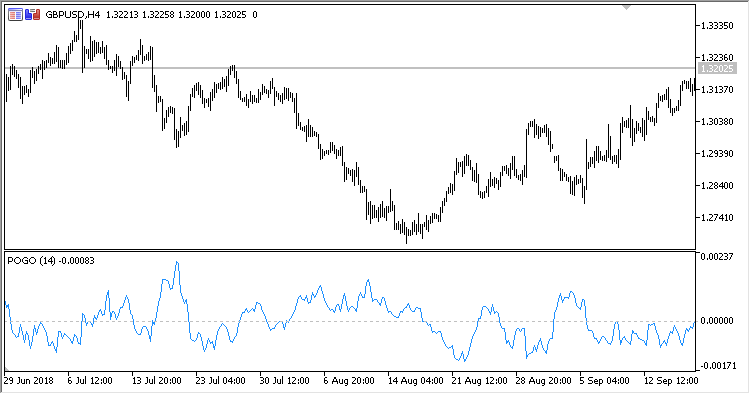The image size is (750, 394).
Task: Click price scale value 1.33350
Action: click(x=717, y=26)
